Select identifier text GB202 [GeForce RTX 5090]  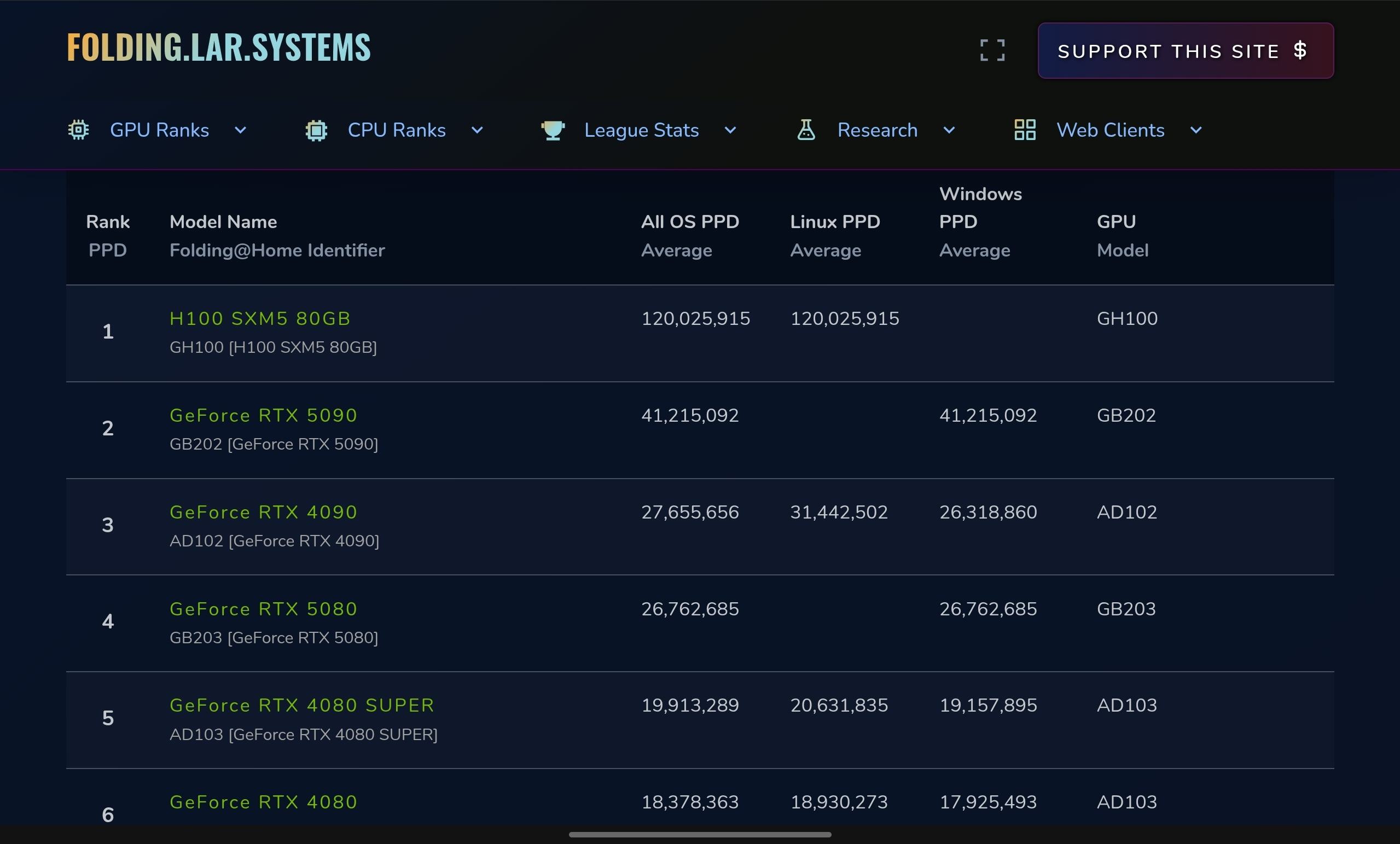(x=274, y=444)
